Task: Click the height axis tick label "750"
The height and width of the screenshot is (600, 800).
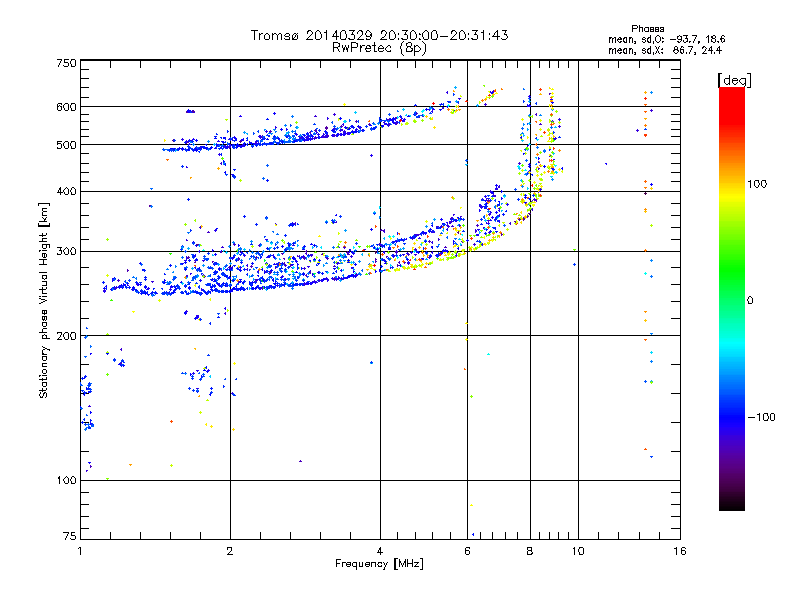Action: [66, 63]
